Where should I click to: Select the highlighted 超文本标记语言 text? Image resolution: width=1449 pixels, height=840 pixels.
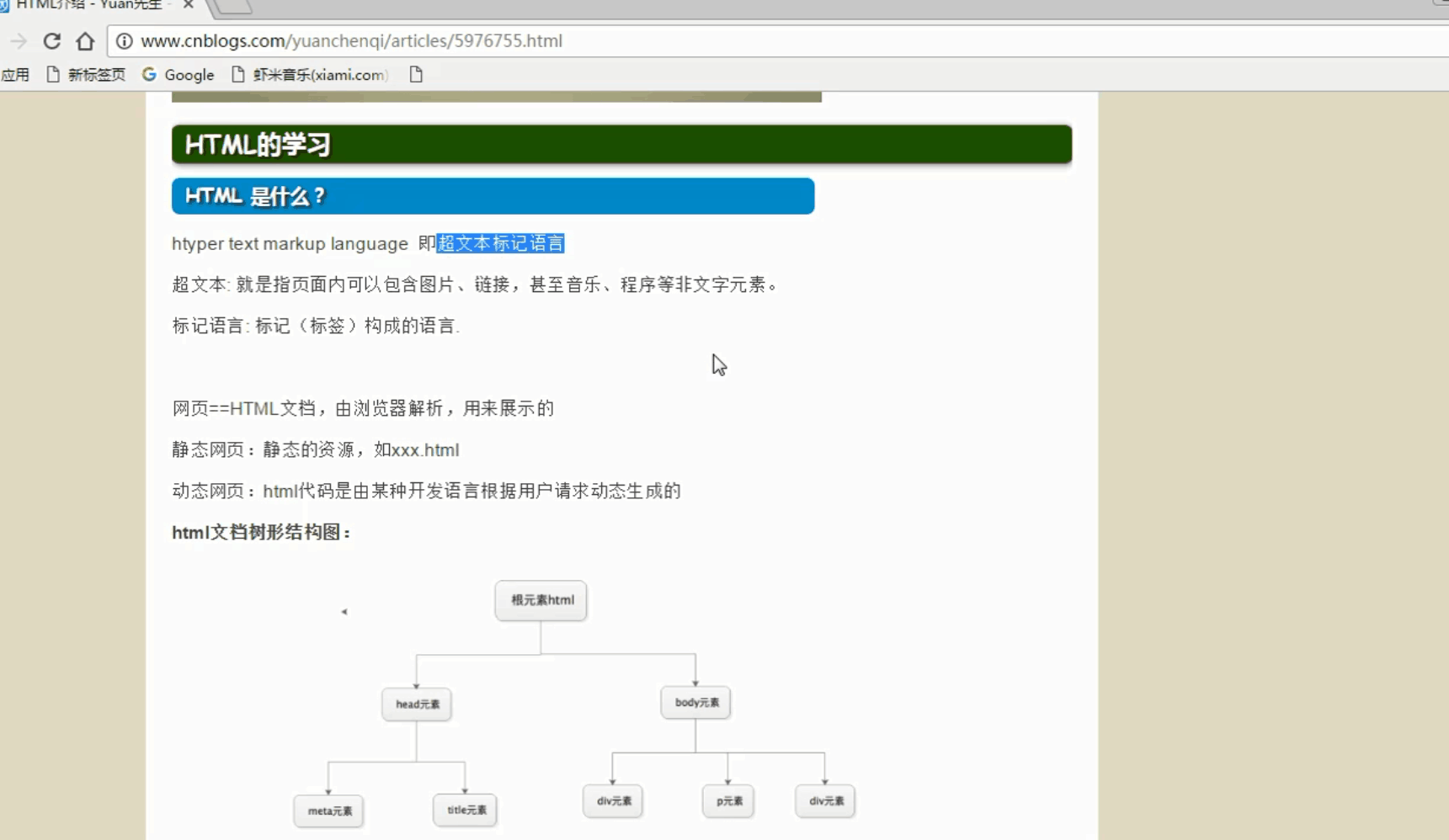500,243
